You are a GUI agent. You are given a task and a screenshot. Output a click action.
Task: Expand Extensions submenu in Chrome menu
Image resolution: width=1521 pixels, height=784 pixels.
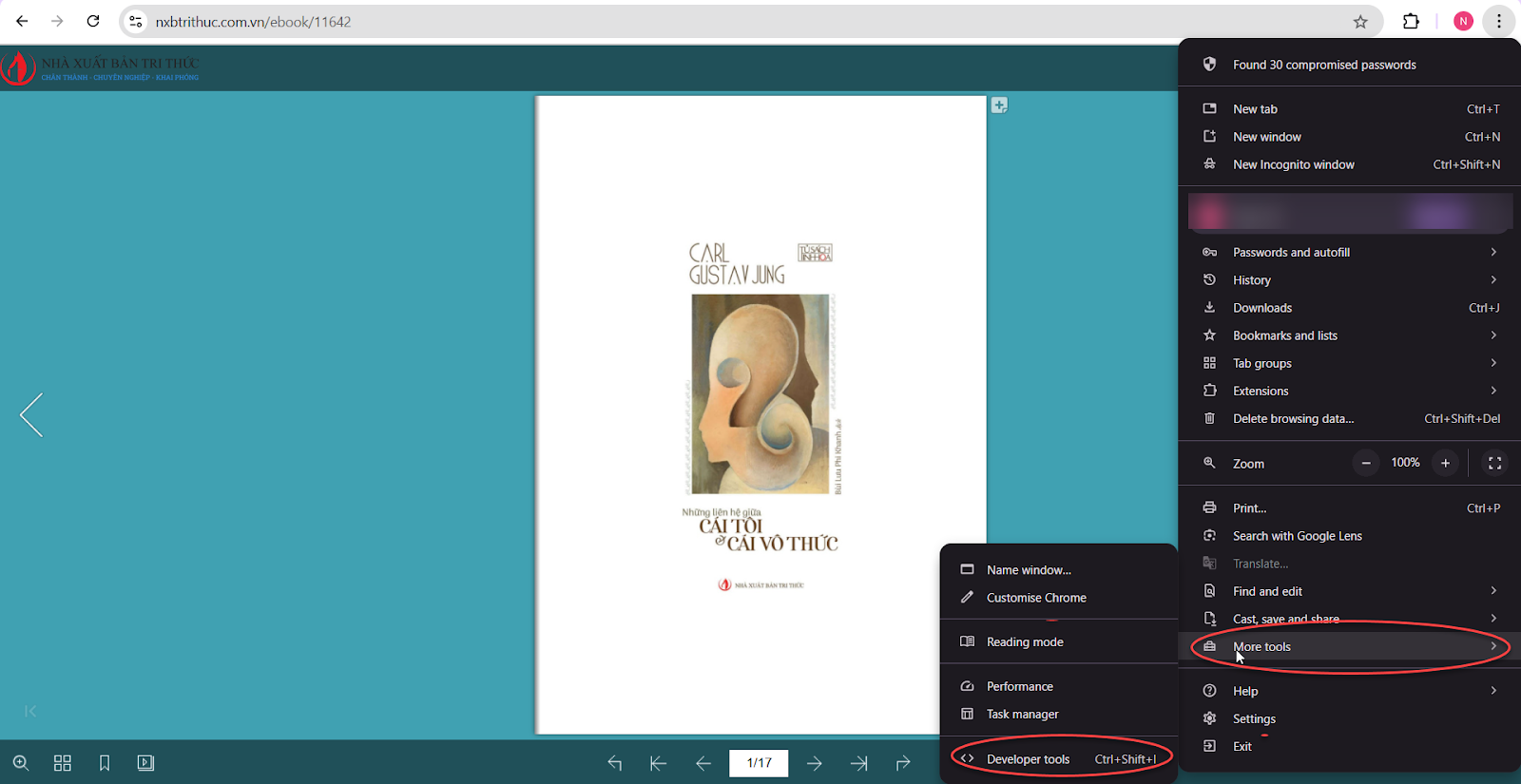click(x=1349, y=391)
